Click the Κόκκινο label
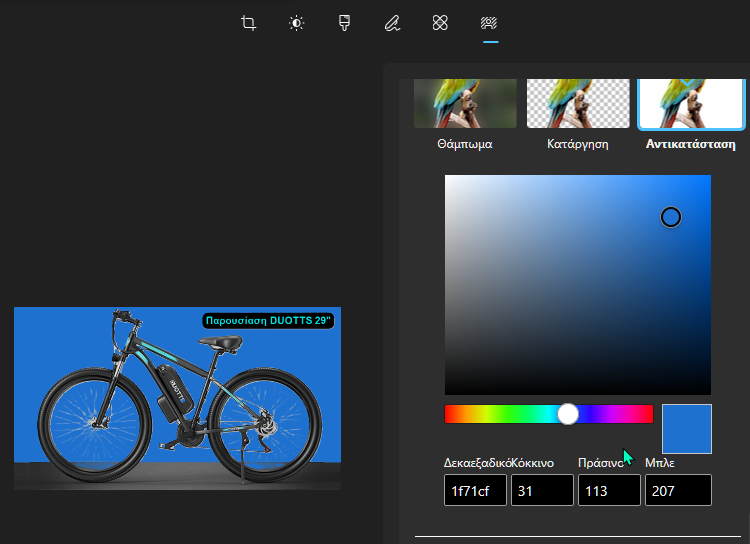 532,463
